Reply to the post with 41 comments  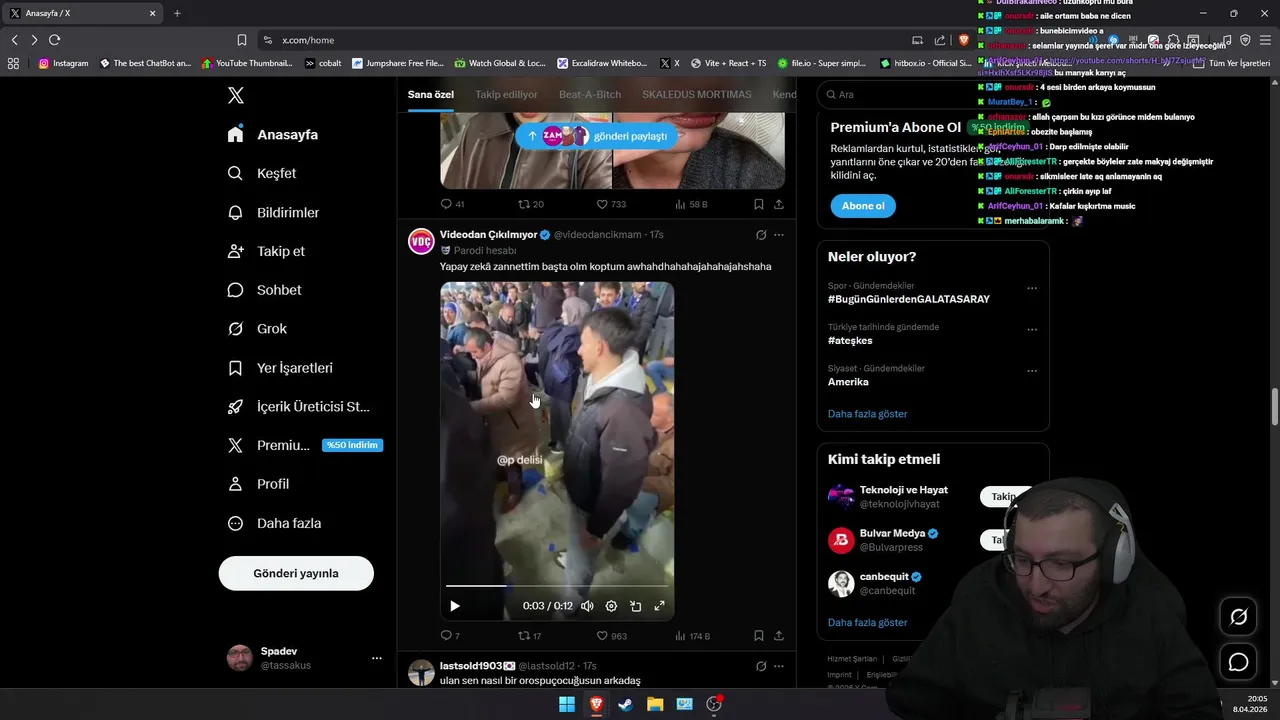(x=452, y=204)
